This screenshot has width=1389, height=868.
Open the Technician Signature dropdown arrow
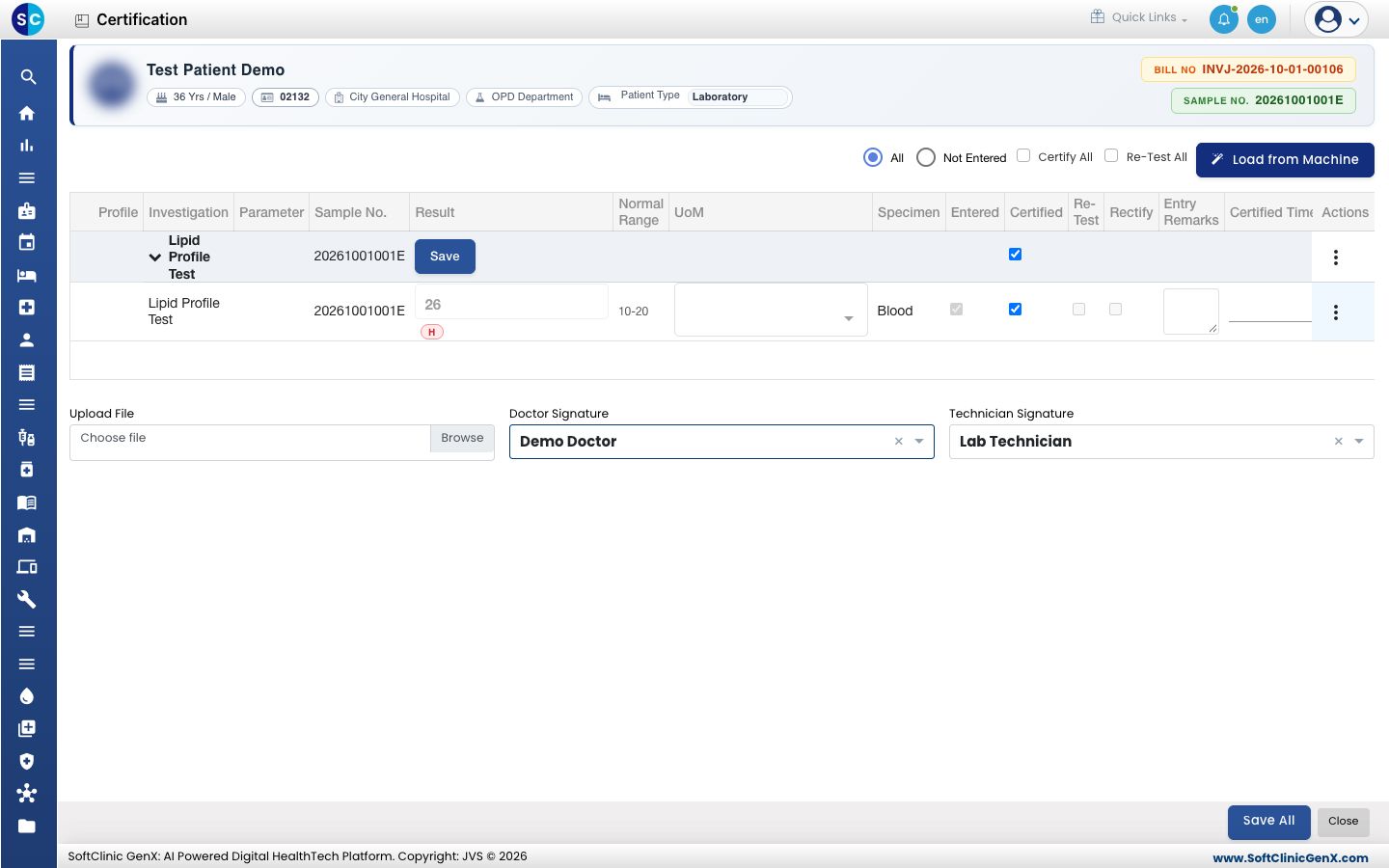1359,442
